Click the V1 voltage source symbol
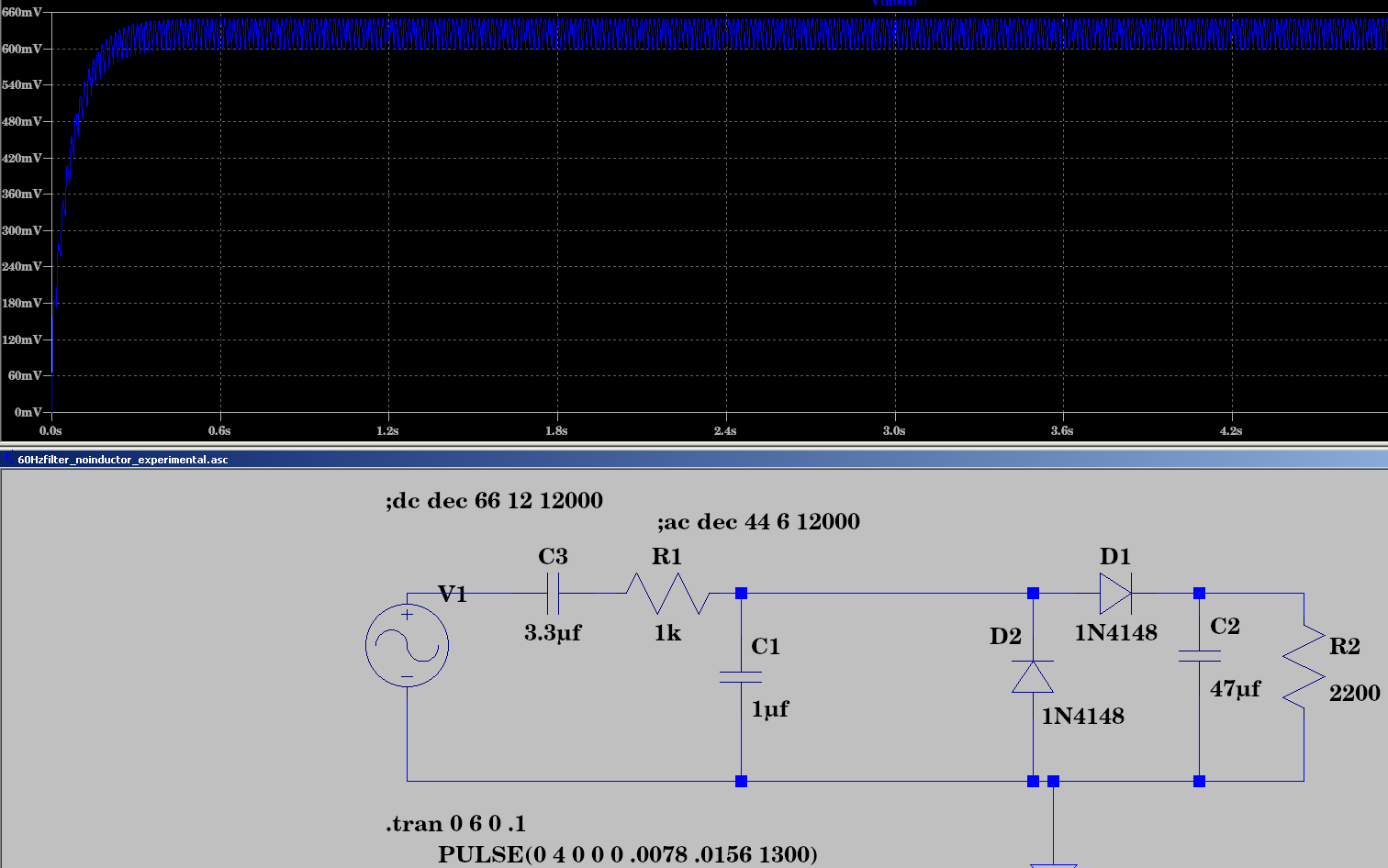1388x868 pixels. [407, 645]
